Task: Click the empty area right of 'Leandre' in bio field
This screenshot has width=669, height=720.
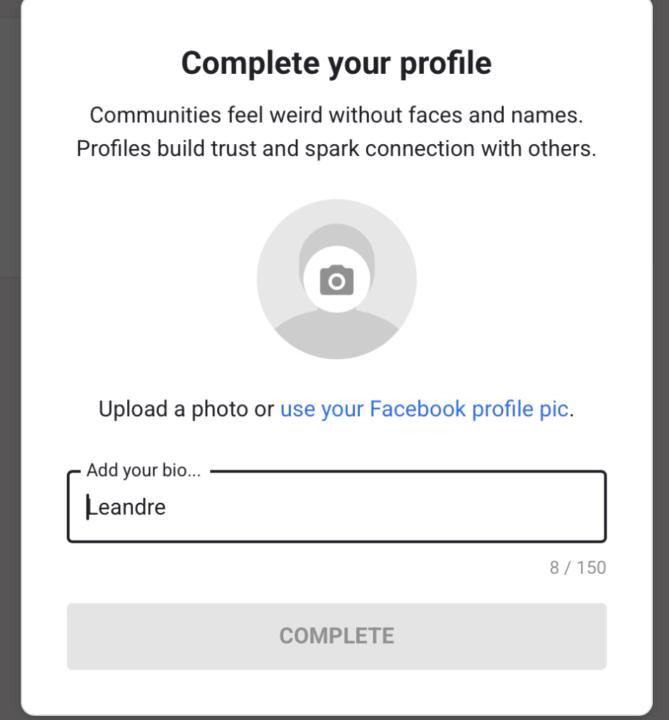Action: coord(400,507)
